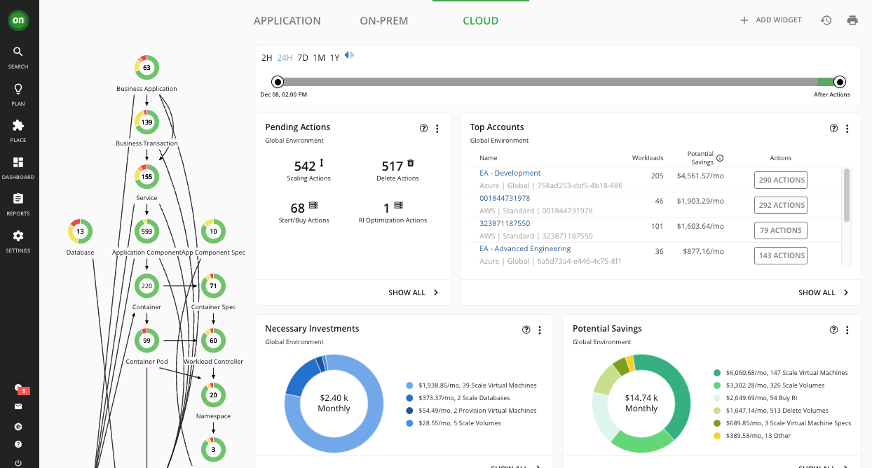Click the 290 Actions button

781,180
